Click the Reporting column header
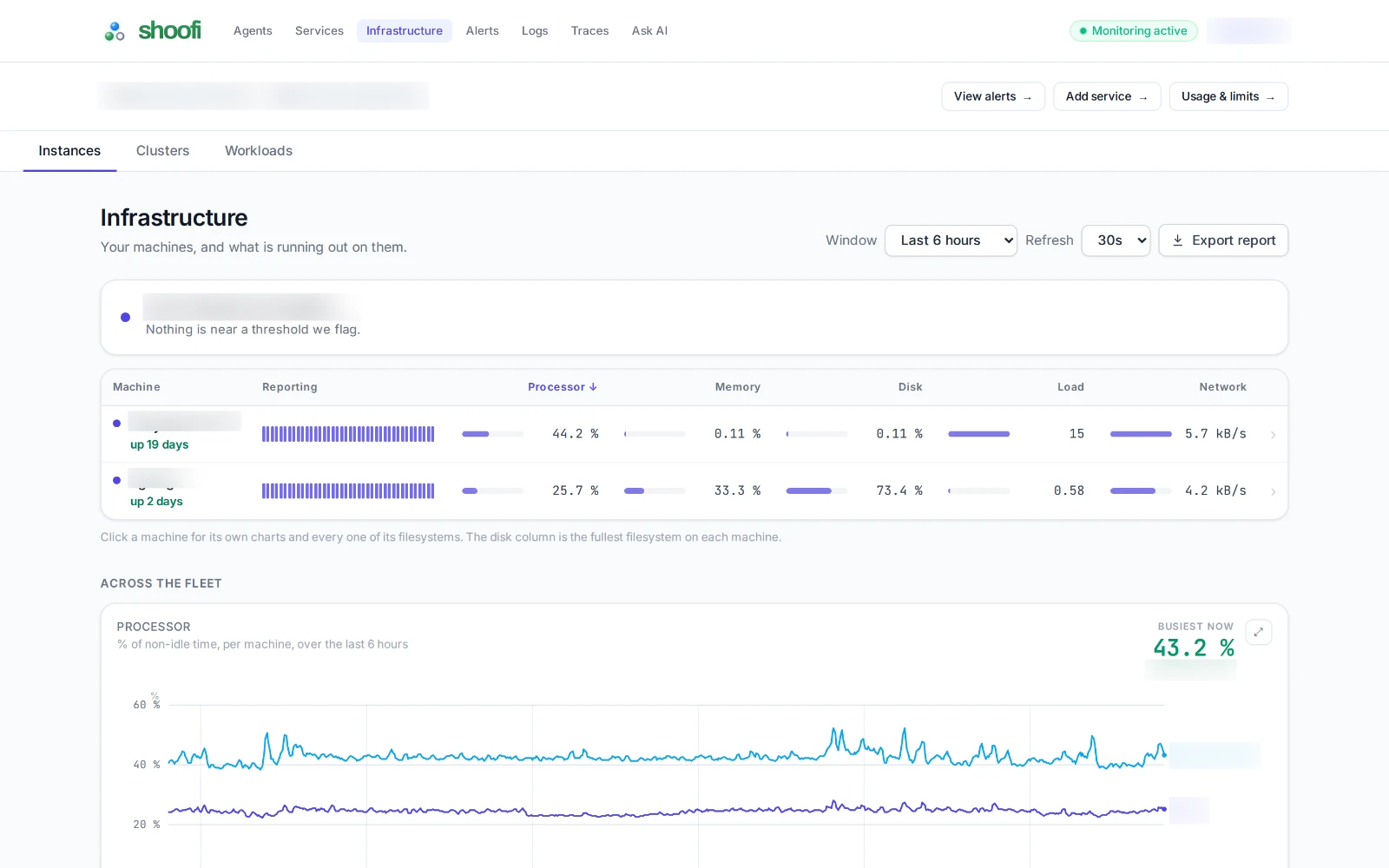 tap(290, 387)
